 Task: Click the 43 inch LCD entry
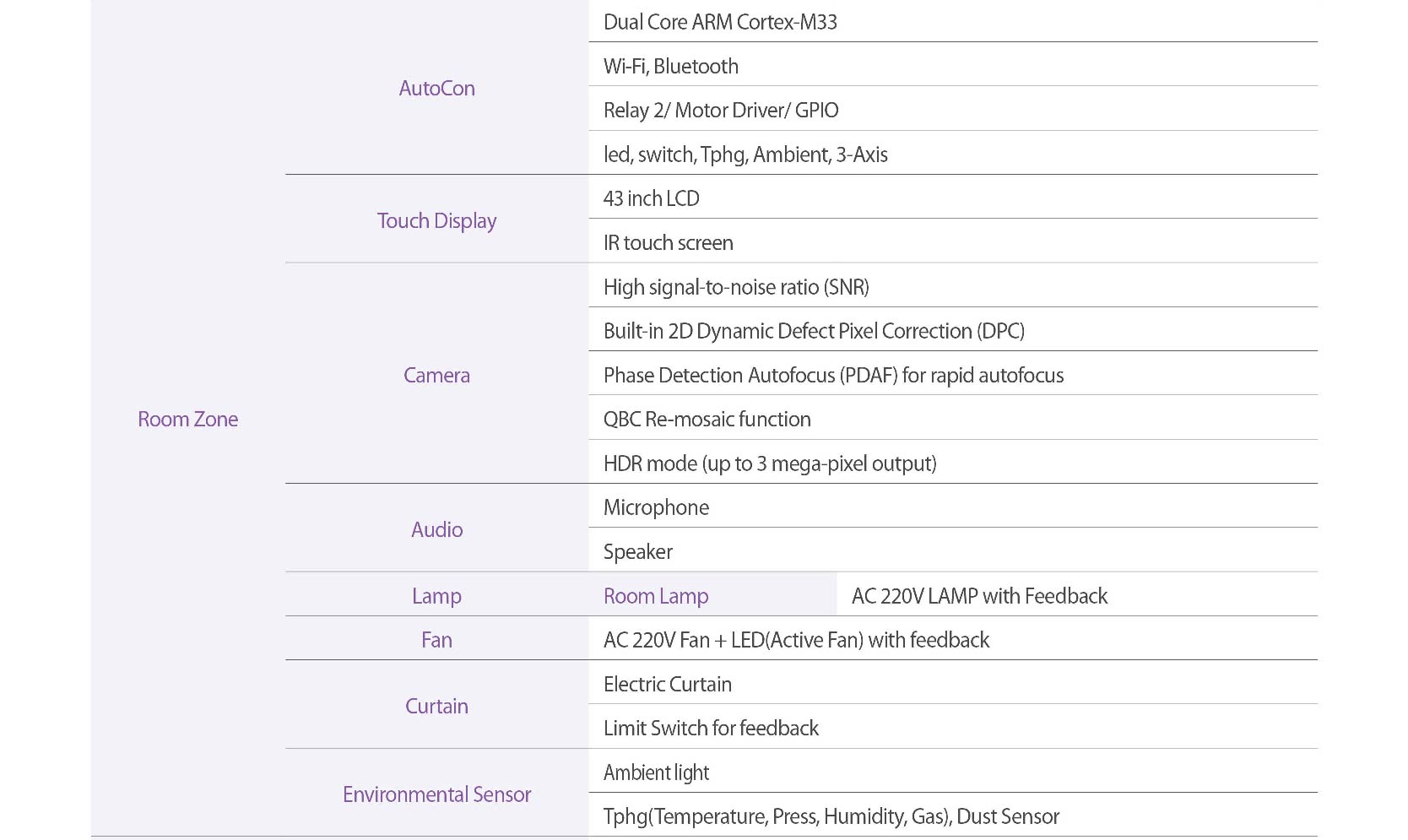(651, 198)
